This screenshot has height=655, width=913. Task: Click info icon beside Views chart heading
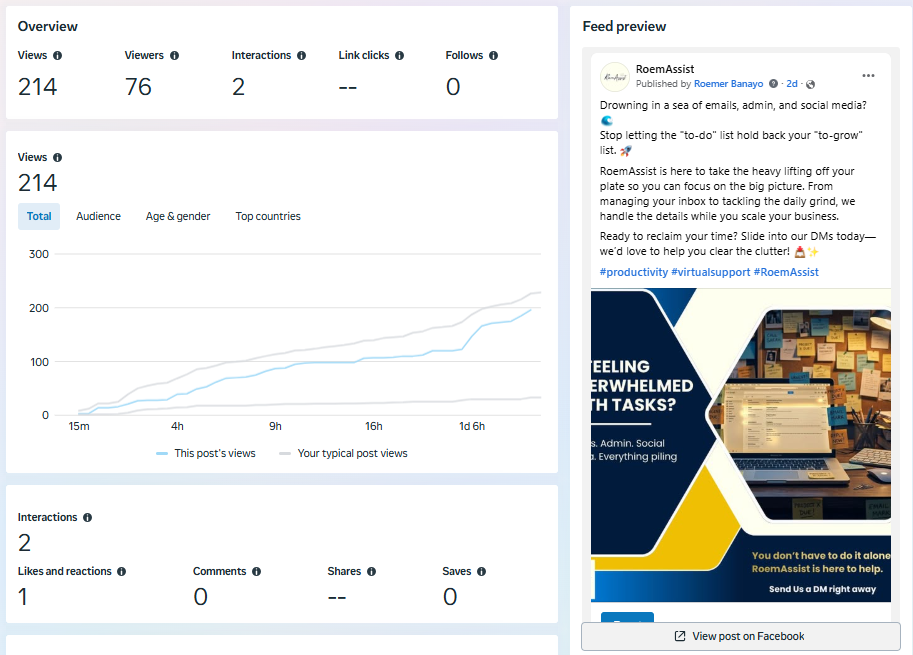pyautogui.click(x=57, y=158)
